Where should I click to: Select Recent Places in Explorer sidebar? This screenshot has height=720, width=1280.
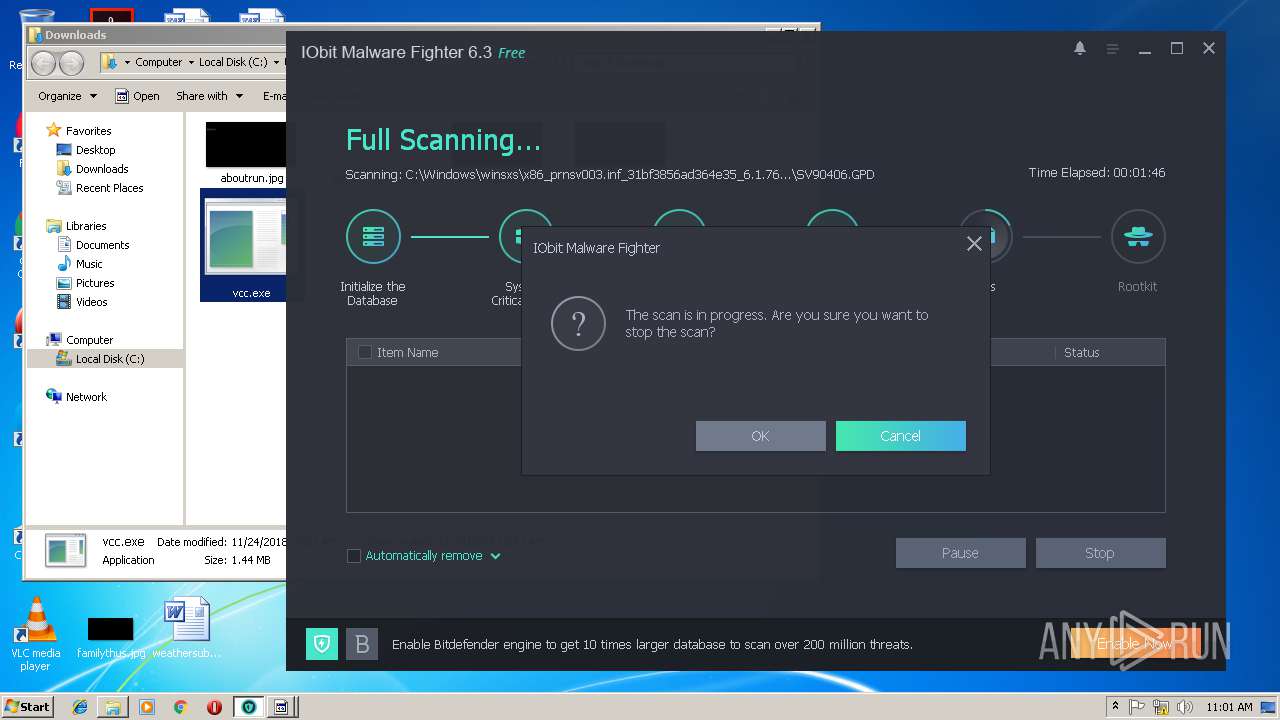[x=109, y=188]
